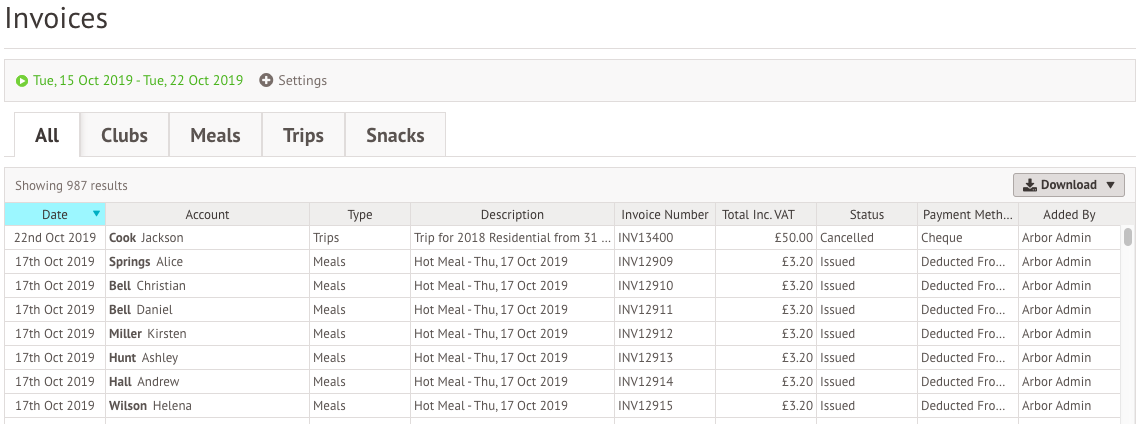Sort by the Status column header
Image resolution: width=1141 pixels, height=424 pixels.
tap(867, 215)
